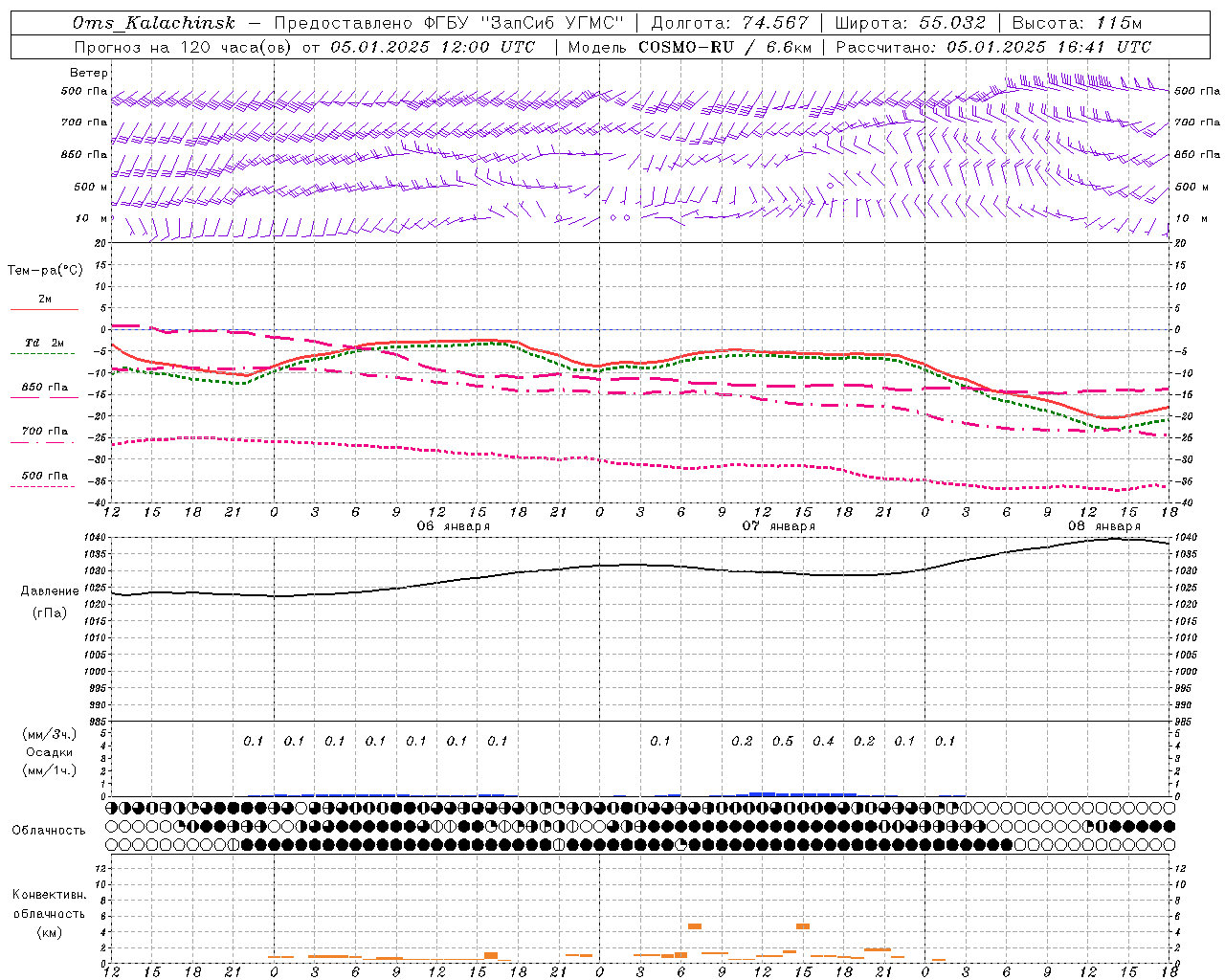Click the '2м' temperature legend entry

45,299
